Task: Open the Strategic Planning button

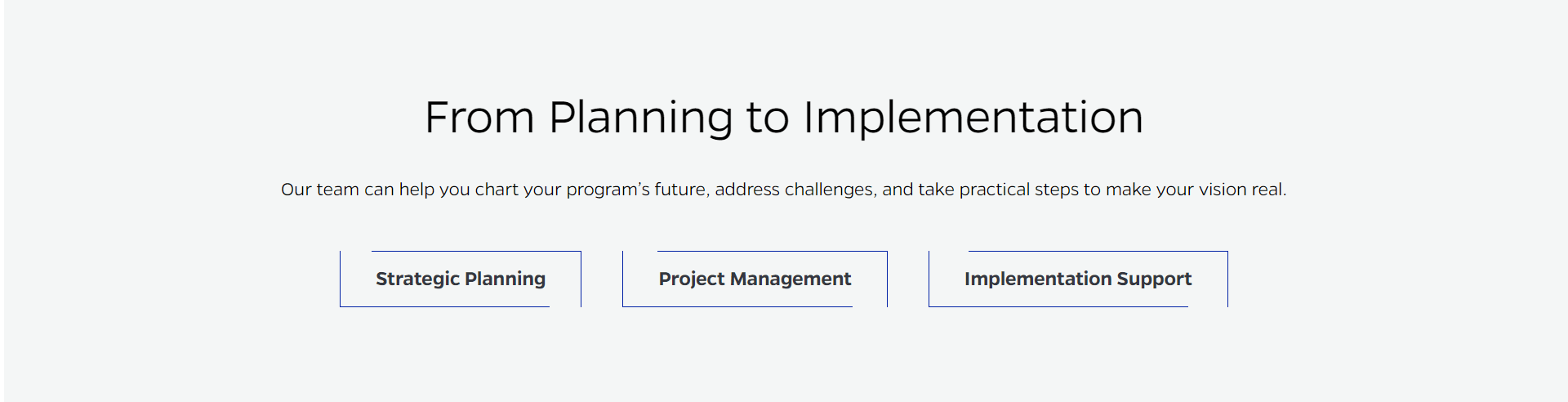Action: pos(461,279)
